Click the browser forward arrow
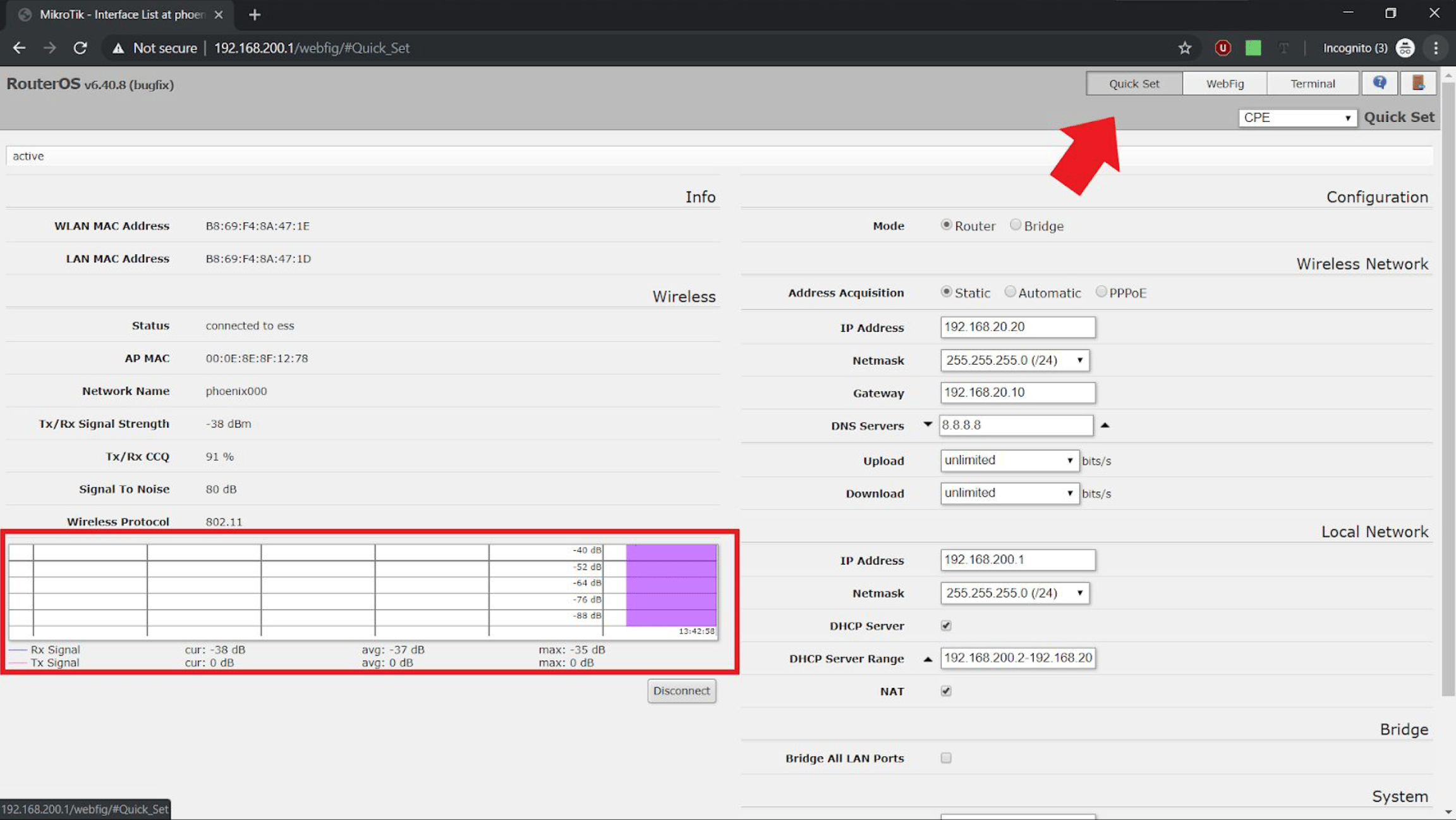The width and height of the screenshot is (1456, 820). pyautogui.click(x=49, y=48)
